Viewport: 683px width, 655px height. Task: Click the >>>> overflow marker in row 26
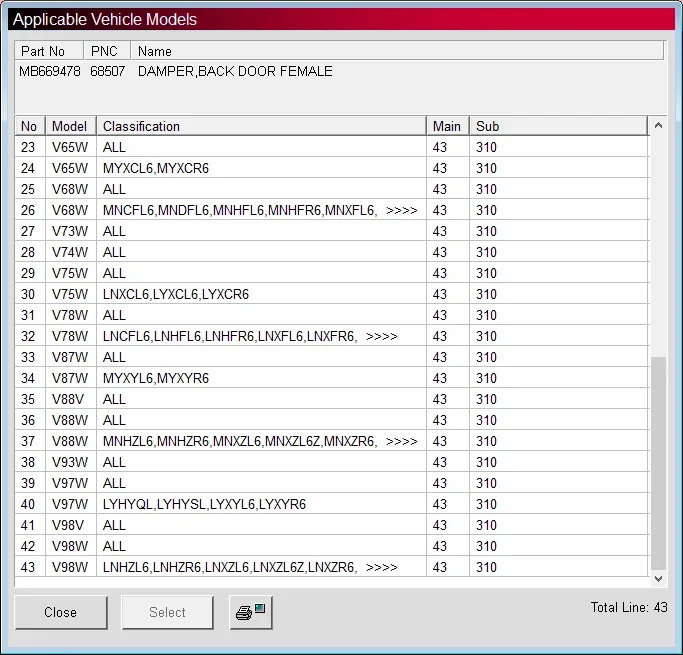click(402, 211)
